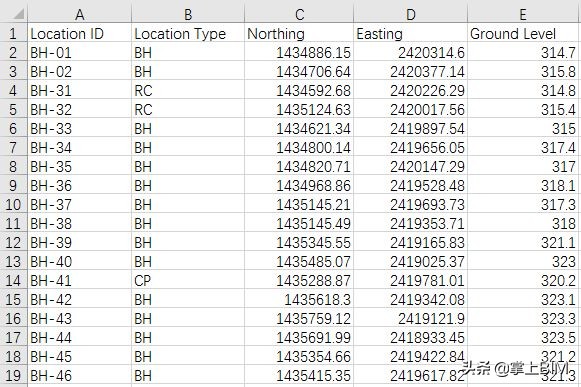Click the 'Location Type' header cell
Screen dimensions: 581x387
tap(188, 33)
